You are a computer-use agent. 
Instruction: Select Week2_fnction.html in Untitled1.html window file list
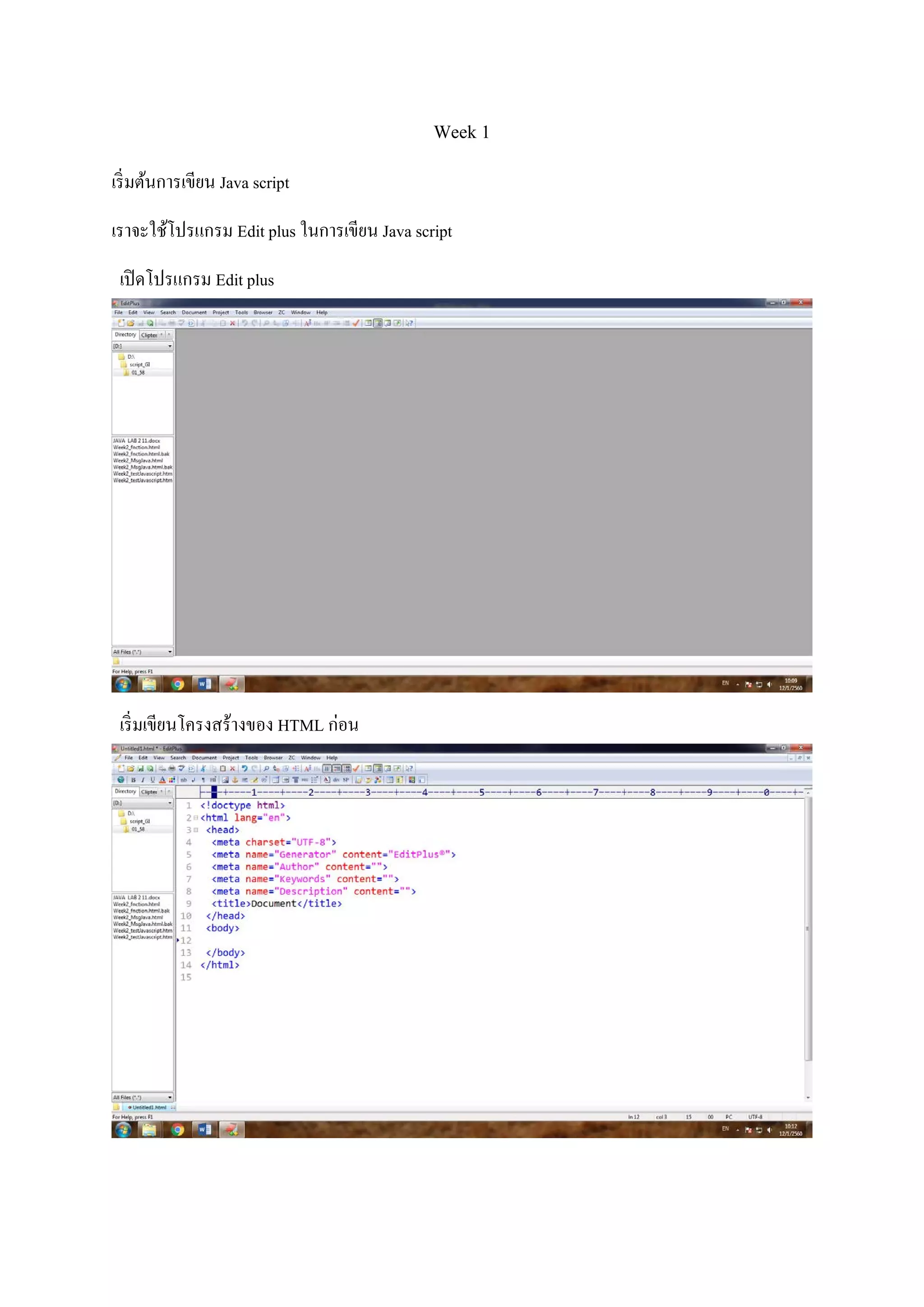tap(137, 904)
